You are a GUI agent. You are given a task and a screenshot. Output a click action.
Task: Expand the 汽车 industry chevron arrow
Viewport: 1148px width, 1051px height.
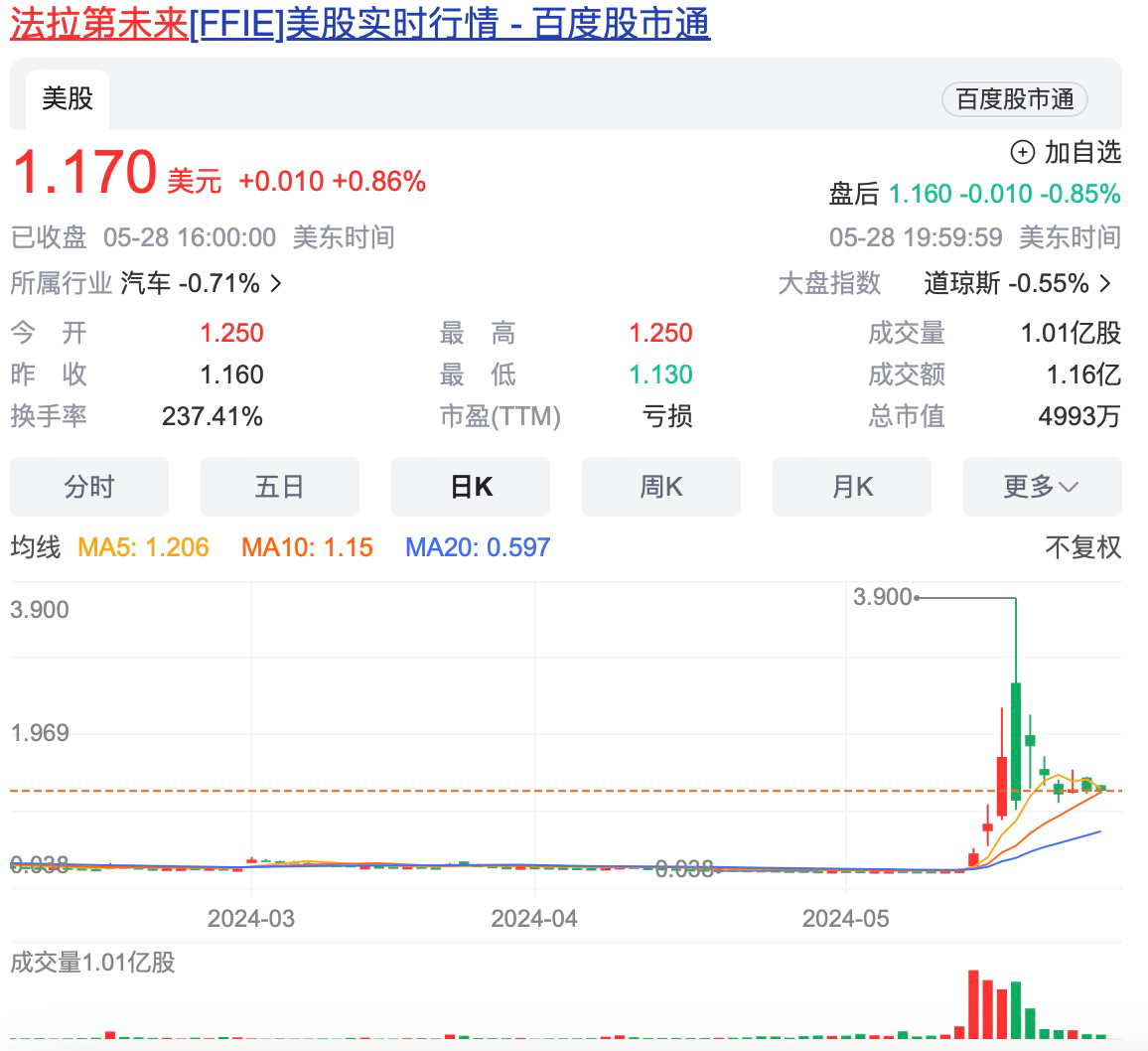[x=276, y=284]
